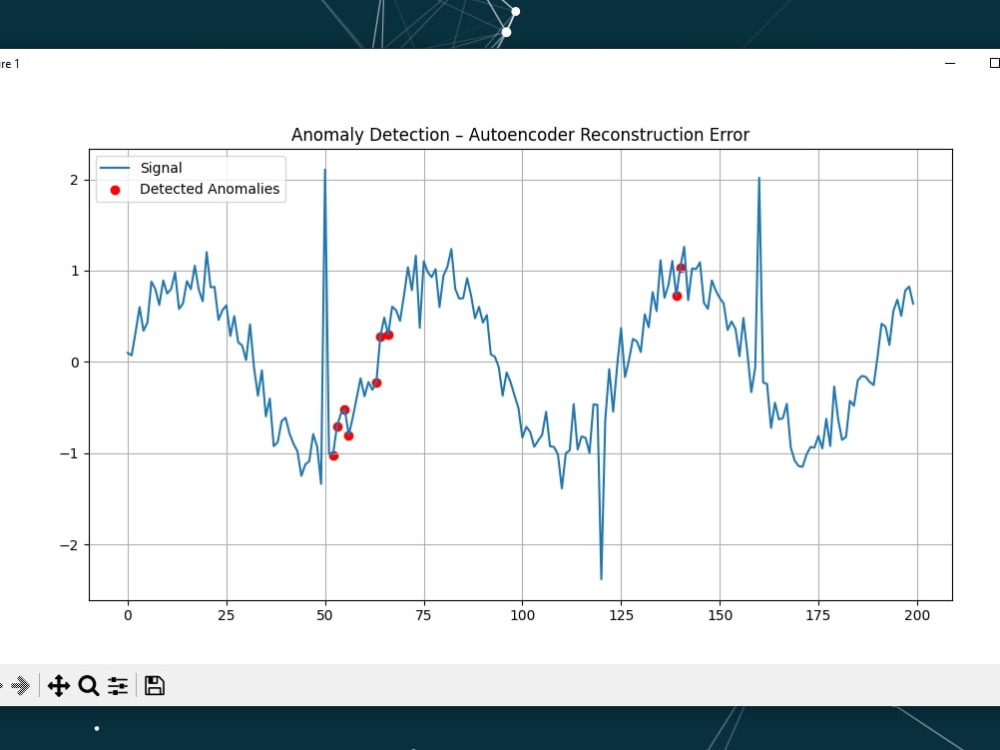Viewport: 1000px width, 750px height.
Task: Click the x-axis tick label 75
Action: click(x=423, y=615)
